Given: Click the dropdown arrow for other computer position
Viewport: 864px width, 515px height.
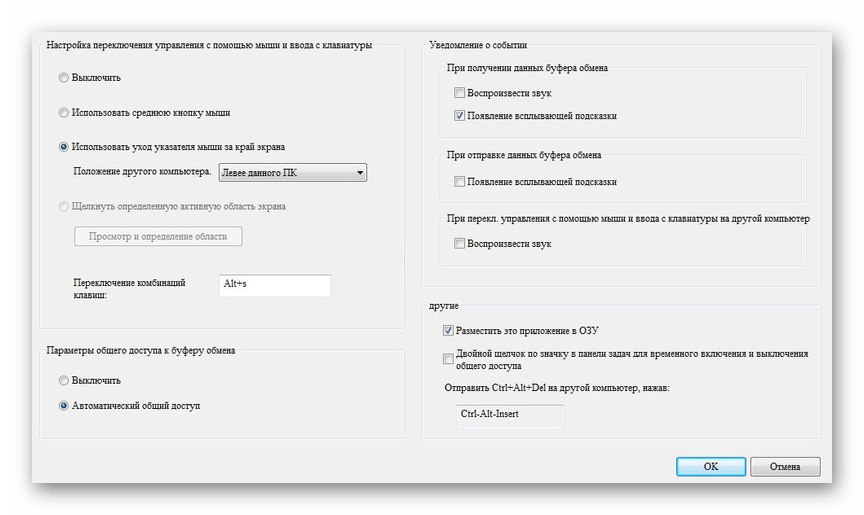Looking at the screenshot, I should click(x=359, y=173).
